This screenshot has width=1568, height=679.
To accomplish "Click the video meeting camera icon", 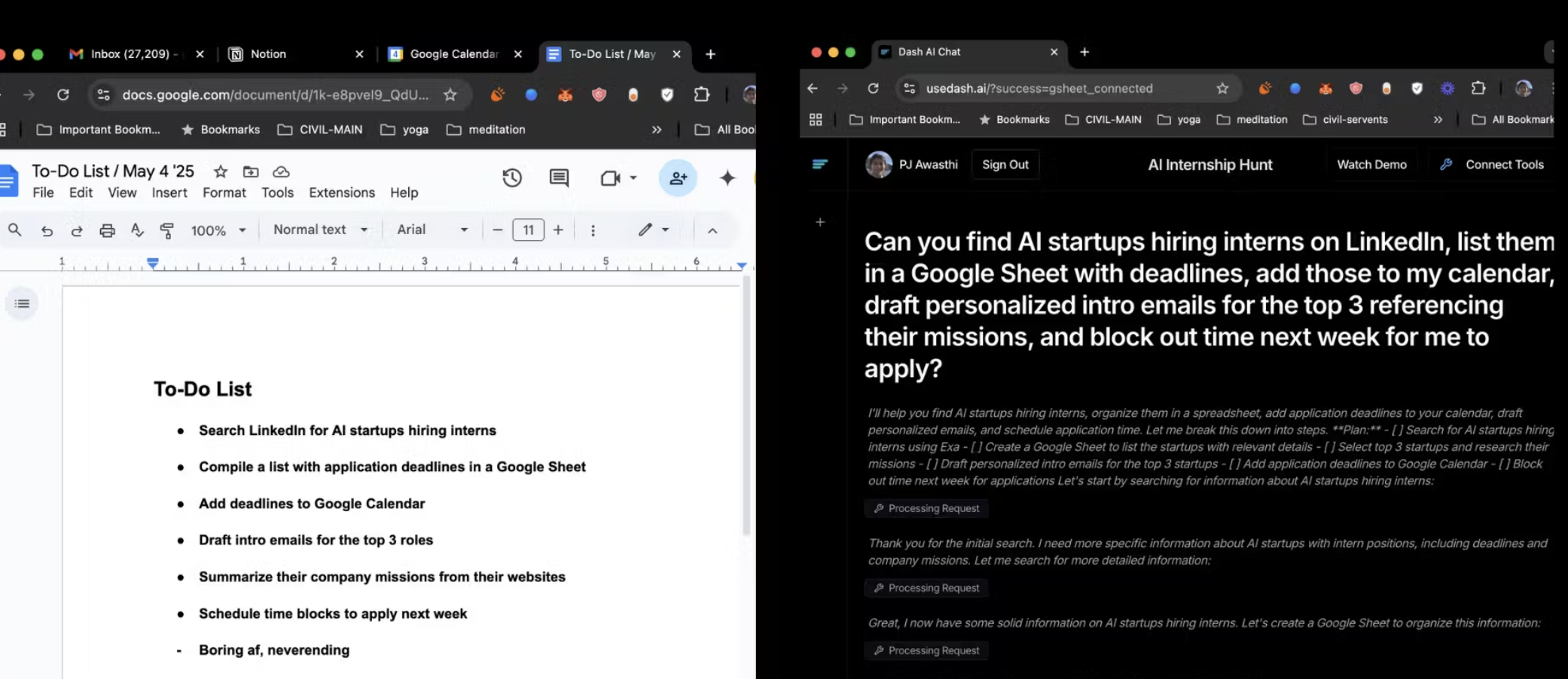I will click(x=610, y=178).
